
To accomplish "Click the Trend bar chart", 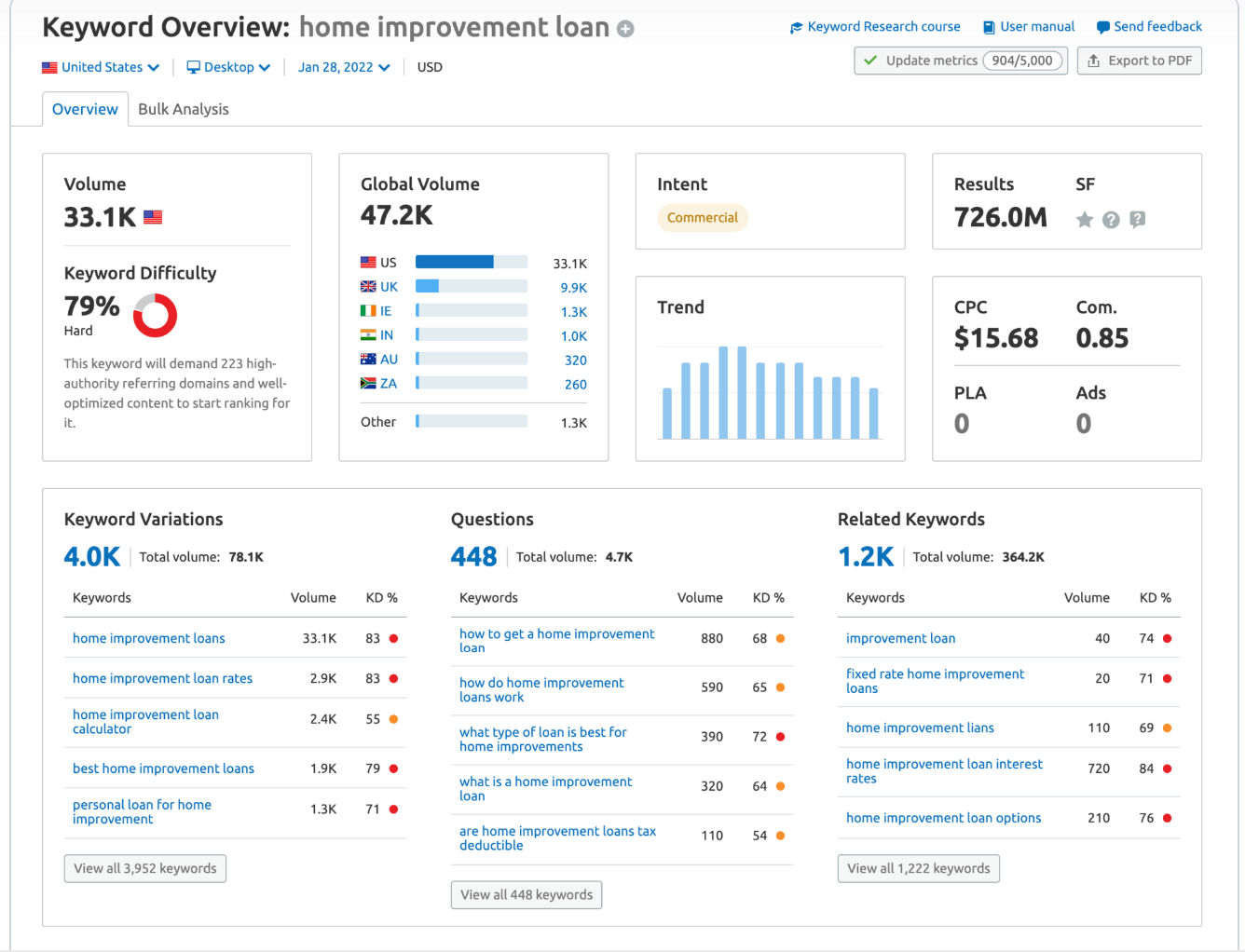I will 771,392.
